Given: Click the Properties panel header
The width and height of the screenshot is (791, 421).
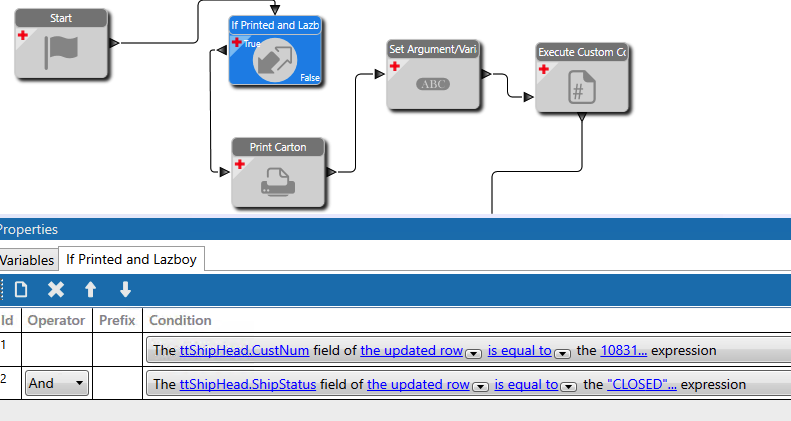Looking at the screenshot, I should click(396, 229).
